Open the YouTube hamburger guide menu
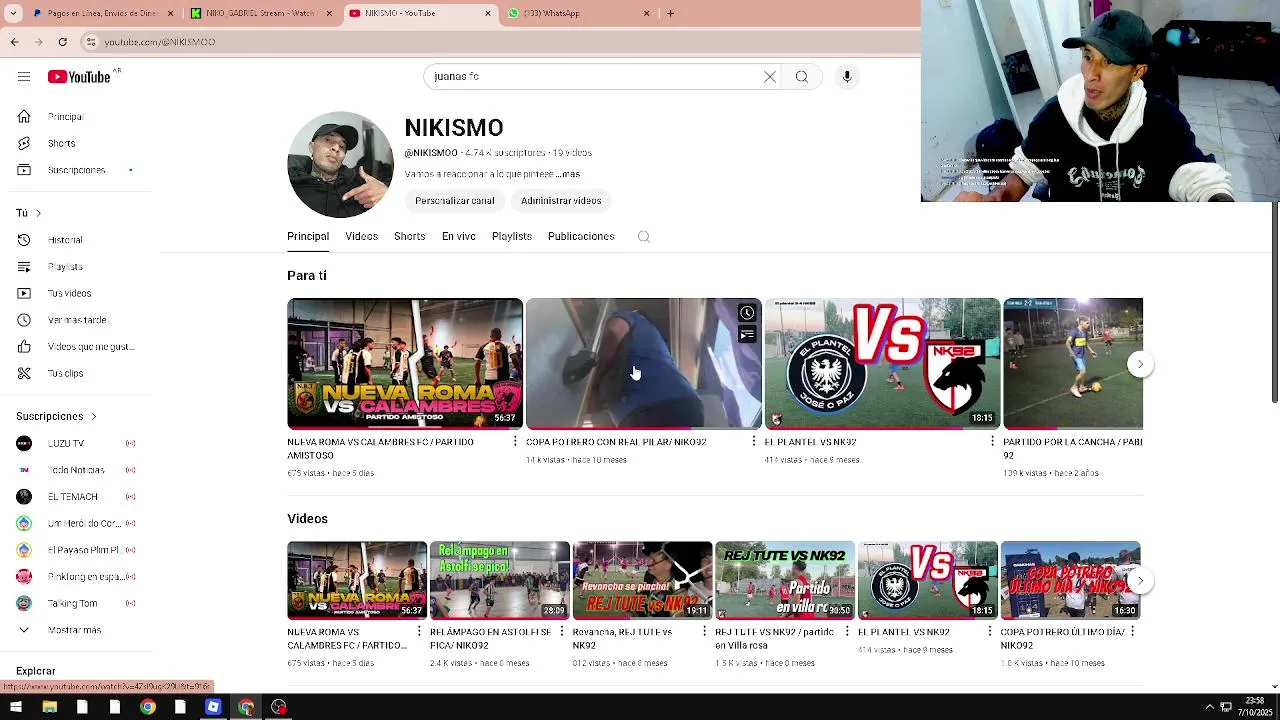The image size is (1280, 720). tap(24, 77)
